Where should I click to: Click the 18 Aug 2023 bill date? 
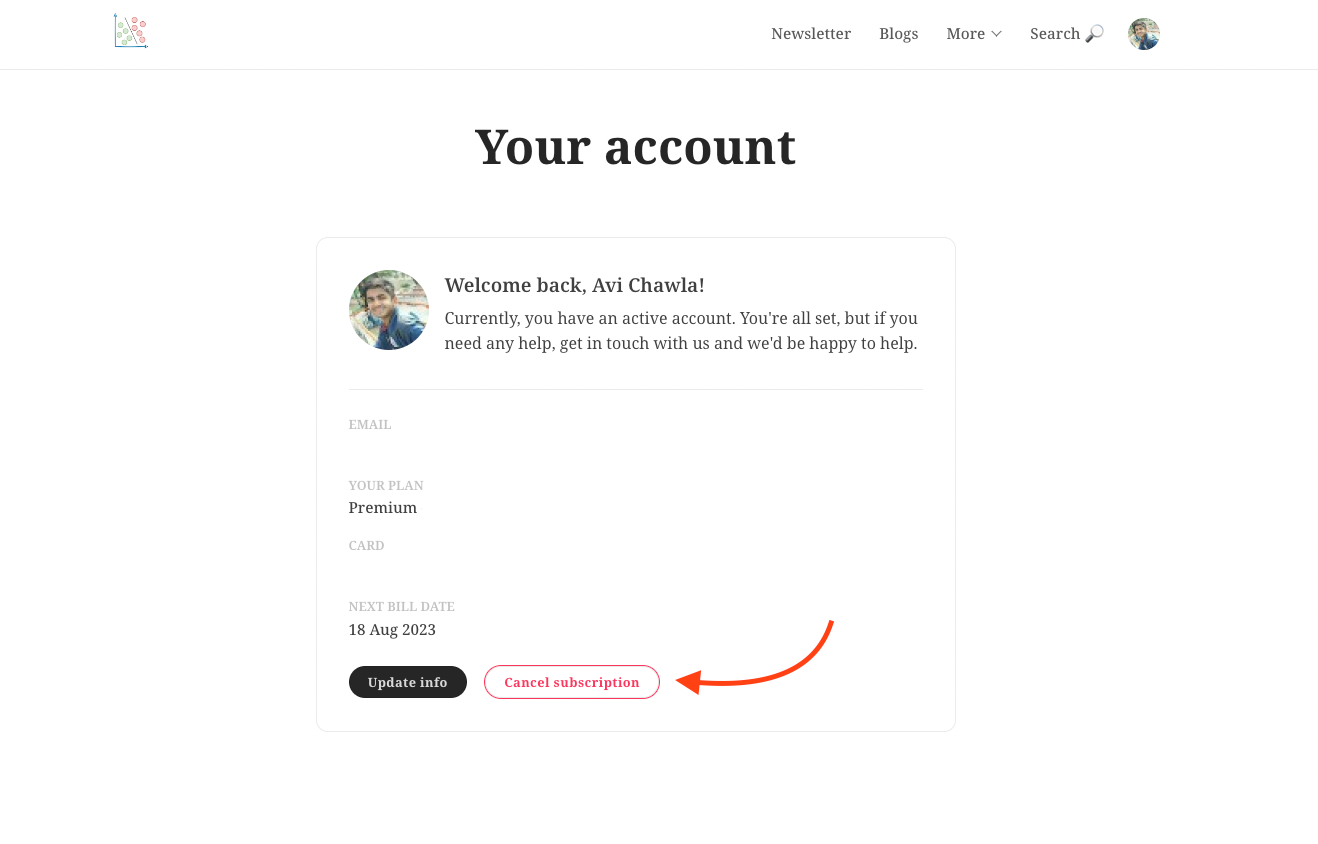(x=392, y=630)
